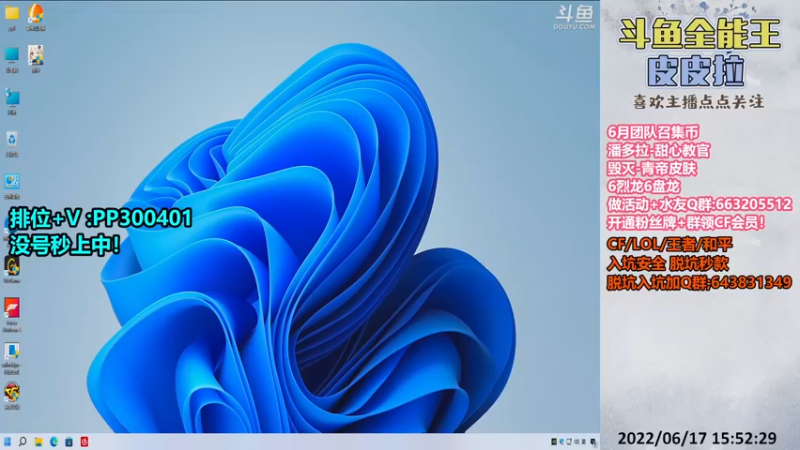Open the Windows Start menu

point(7,441)
